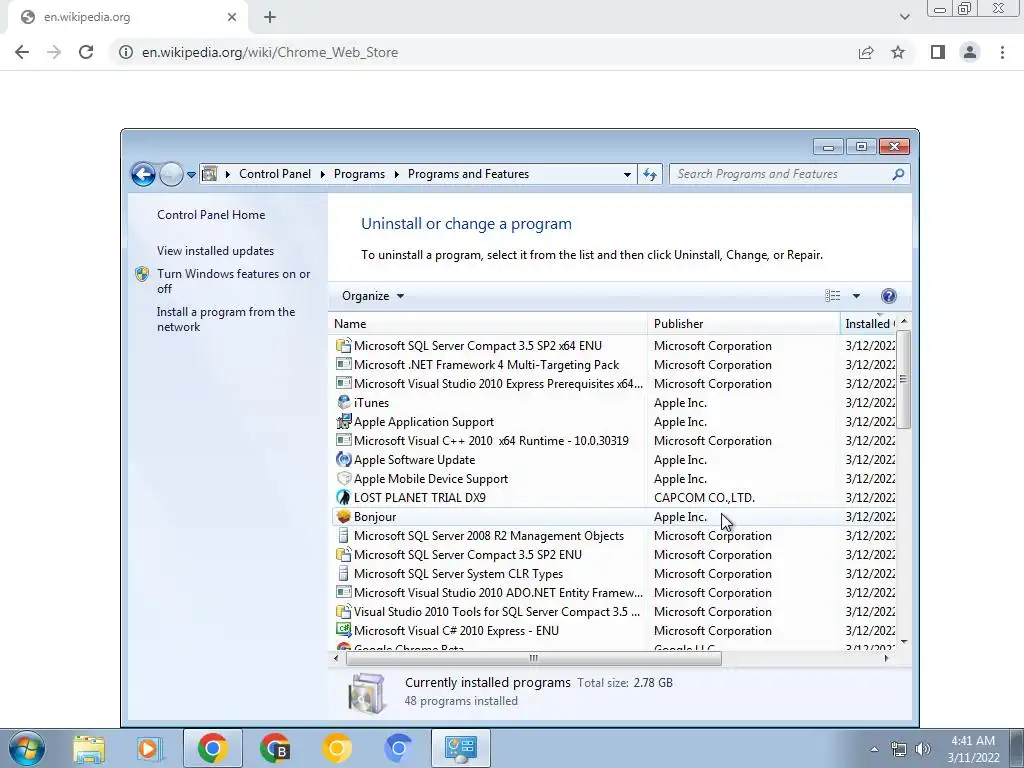
Task: Open Chromium blue taskbar icon
Action: (x=398, y=748)
